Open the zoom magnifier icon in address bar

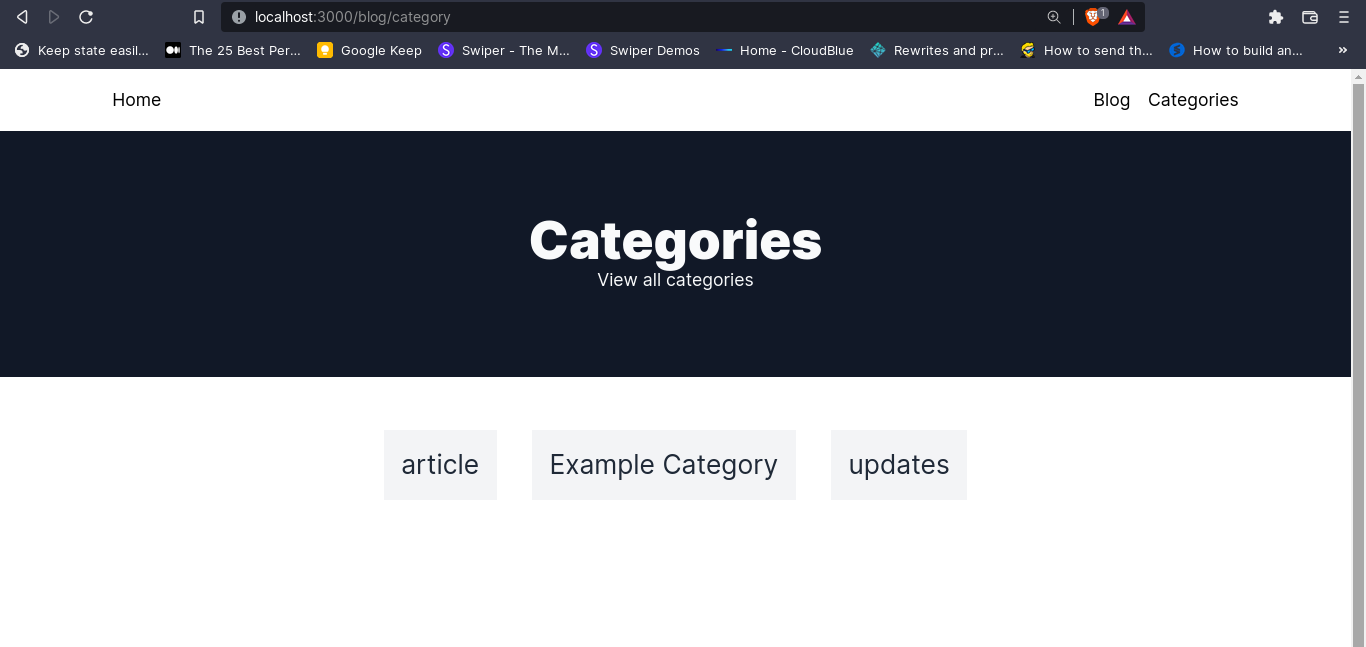click(1054, 17)
